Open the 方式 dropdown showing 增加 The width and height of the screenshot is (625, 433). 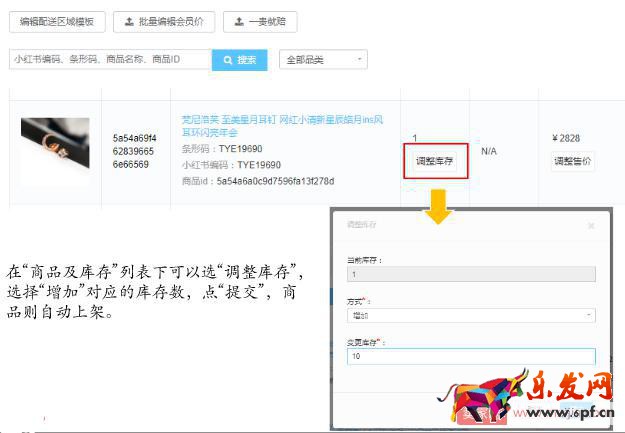point(471,315)
